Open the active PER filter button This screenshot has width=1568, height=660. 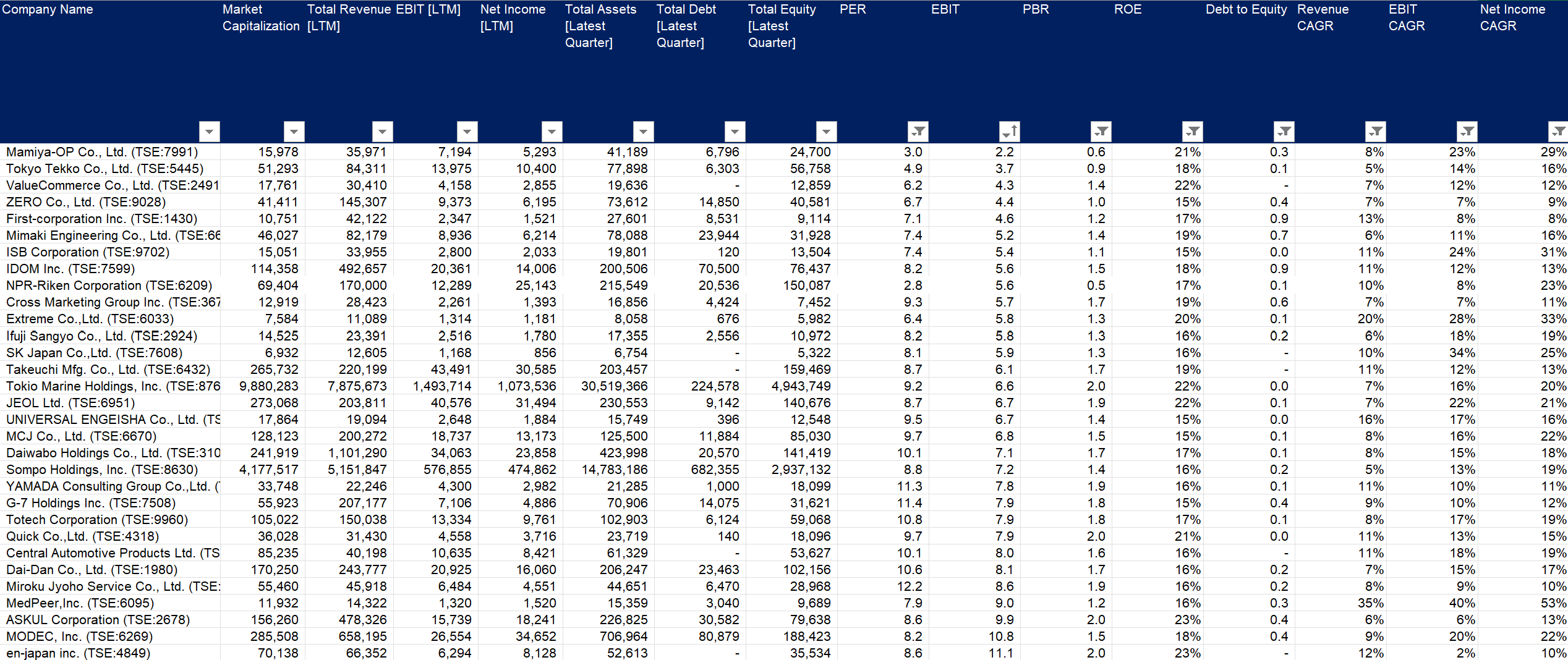tap(918, 132)
